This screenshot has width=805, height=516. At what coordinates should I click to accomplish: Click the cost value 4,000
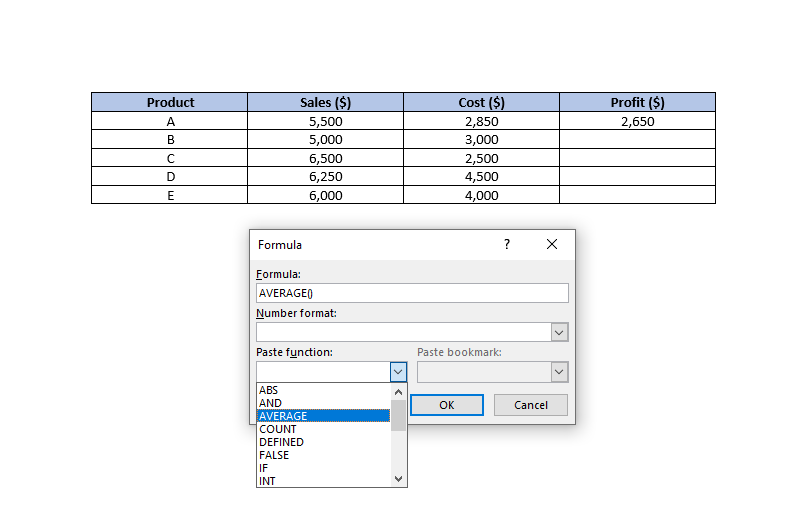point(482,195)
